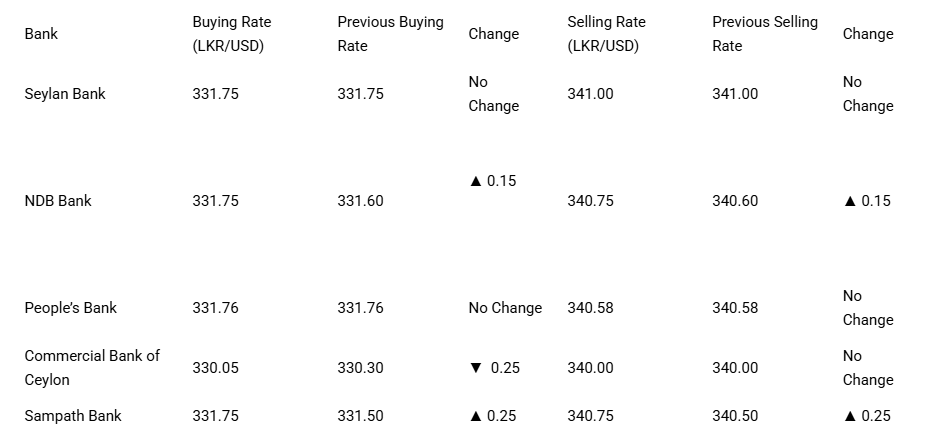The height and width of the screenshot is (432, 948).
Task: Click the down triangle in the Commercial Bank of Ceylon row
Action: (x=475, y=368)
